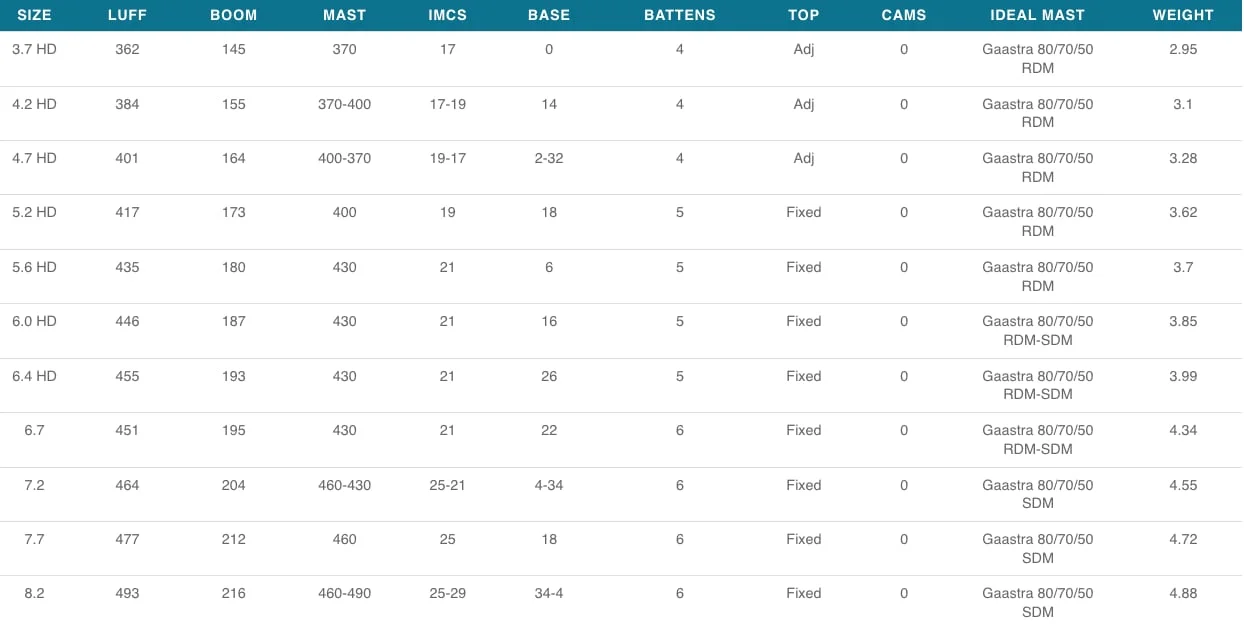Select mast value 370-400 for 4.2 HD

[x=344, y=104]
